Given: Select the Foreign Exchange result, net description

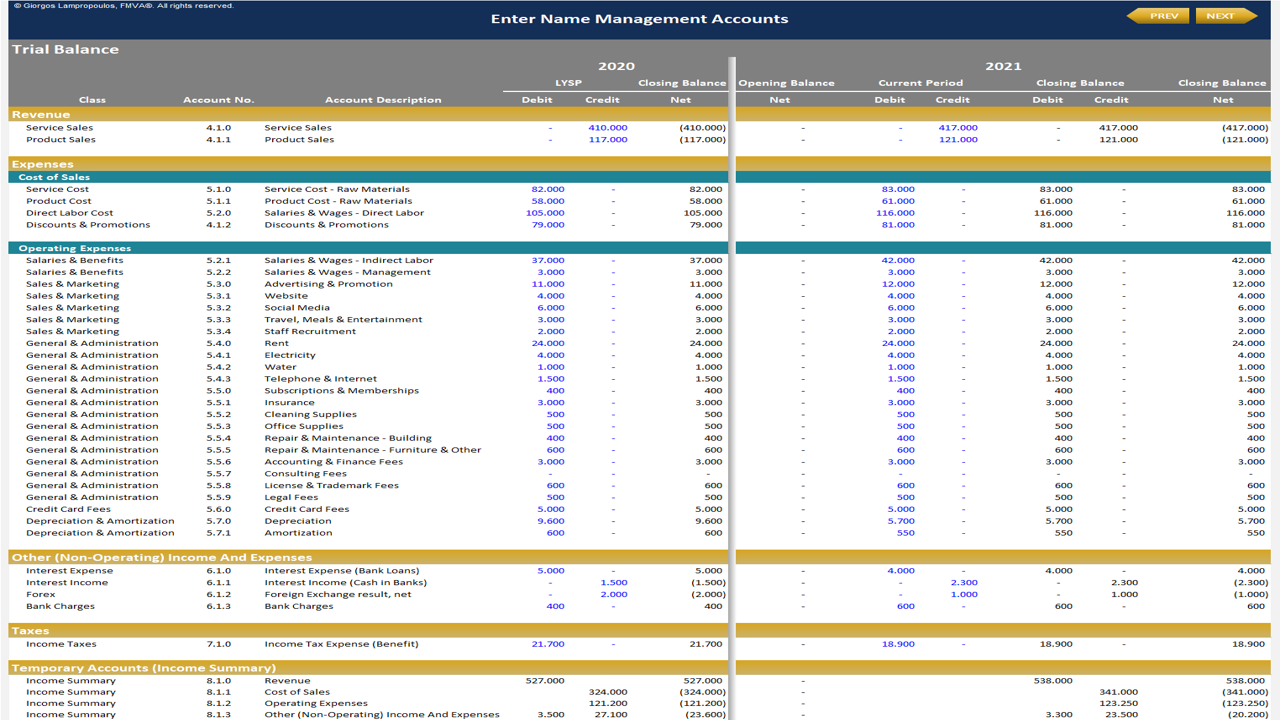Looking at the screenshot, I should pyautogui.click(x=337, y=595).
